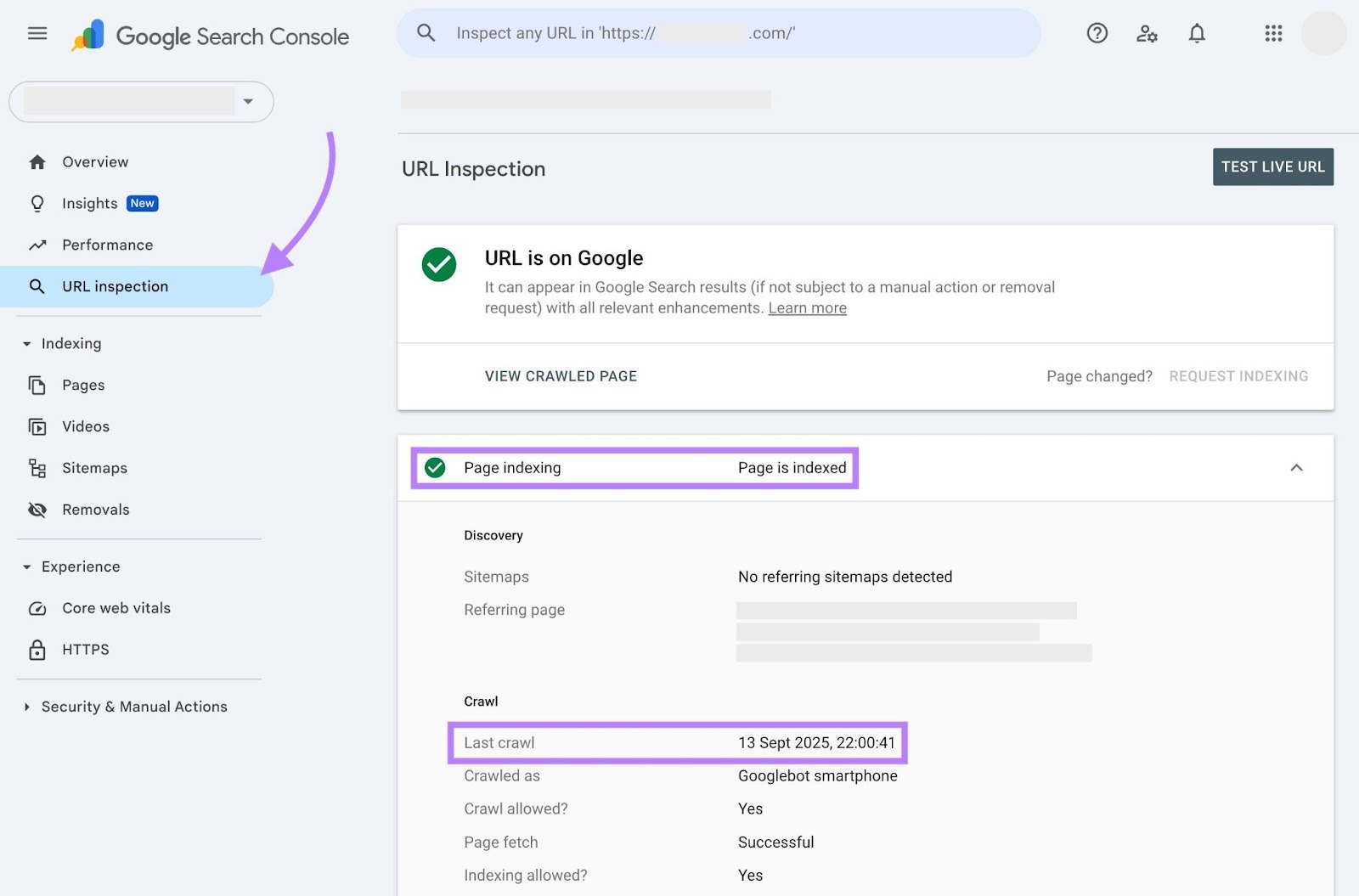Image resolution: width=1359 pixels, height=896 pixels.
Task: Click the HTTPS lock icon
Action: 37,650
